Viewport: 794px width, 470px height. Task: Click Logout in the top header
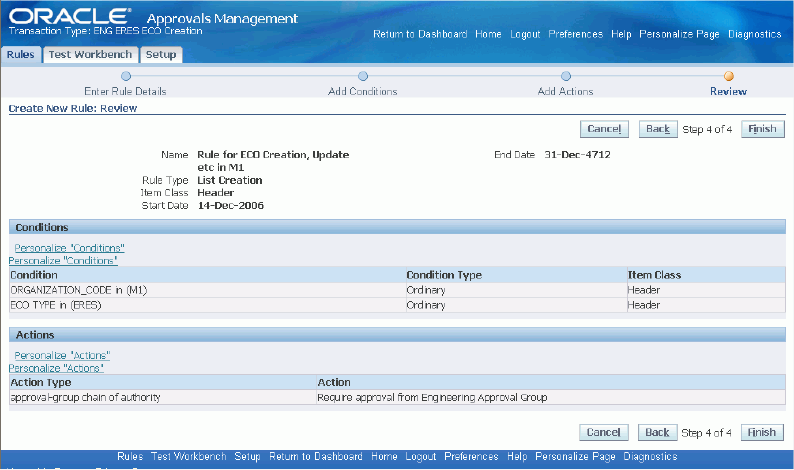525,34
